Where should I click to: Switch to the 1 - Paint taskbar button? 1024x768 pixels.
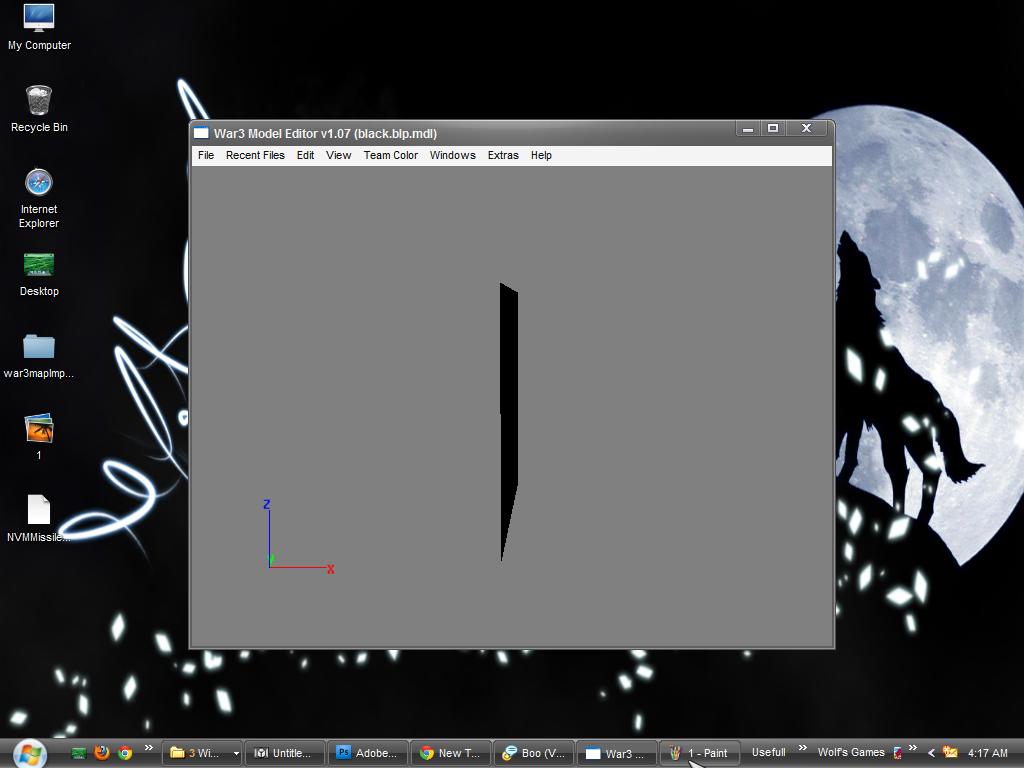(x=699, y=753)
